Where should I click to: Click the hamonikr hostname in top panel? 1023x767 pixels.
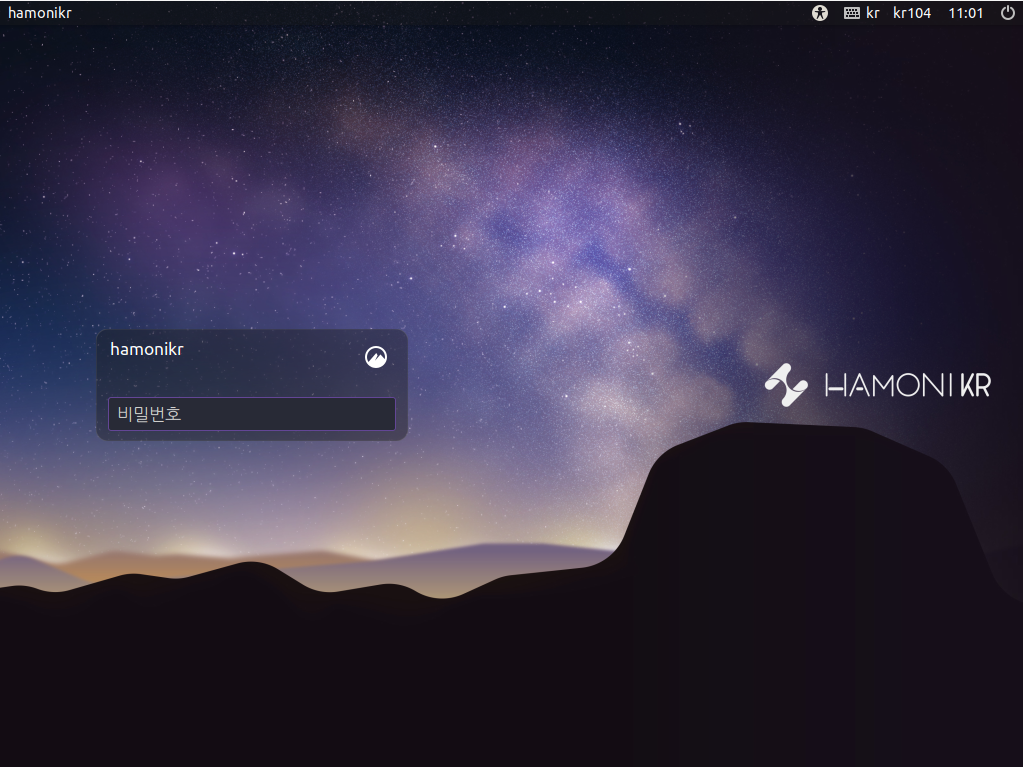40,13
